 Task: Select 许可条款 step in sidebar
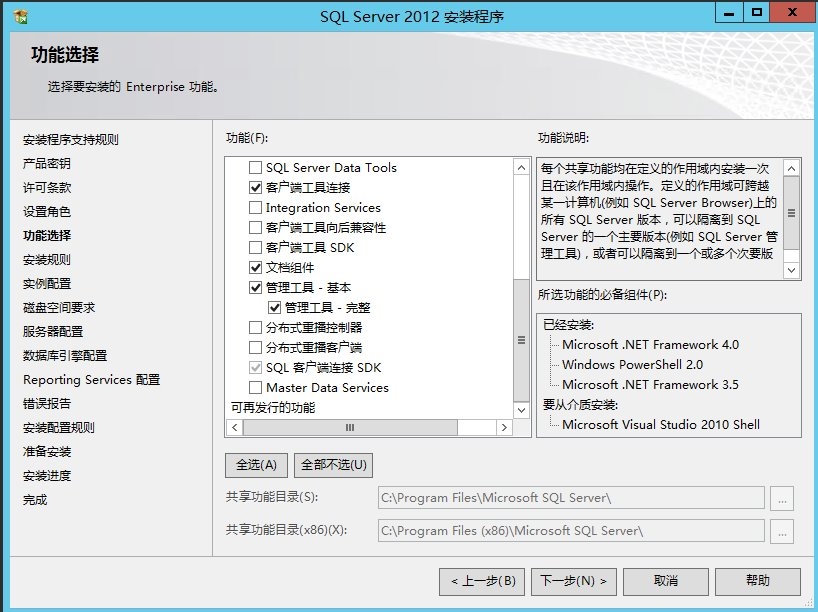tap(46, 187)
